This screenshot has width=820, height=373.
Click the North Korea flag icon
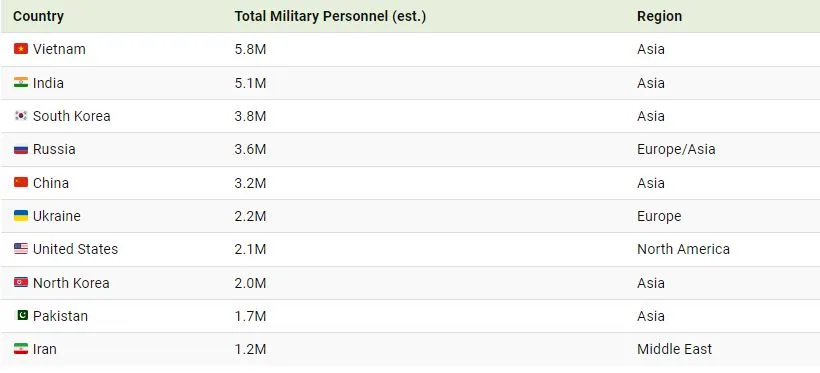21,282
